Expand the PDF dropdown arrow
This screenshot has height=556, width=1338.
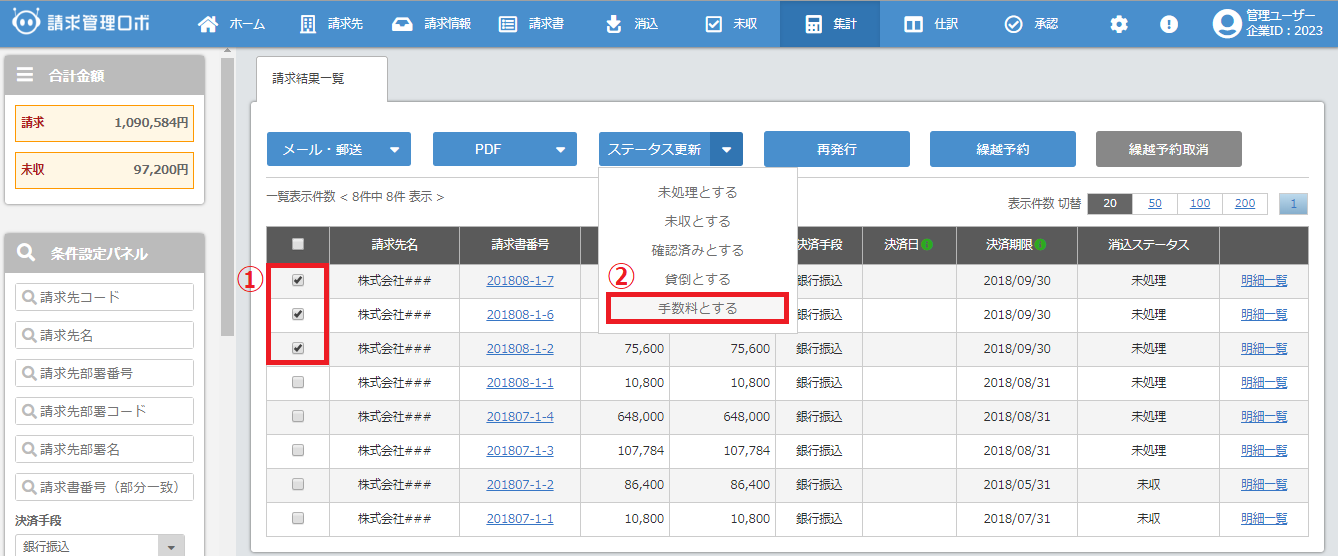pos(560,150)
